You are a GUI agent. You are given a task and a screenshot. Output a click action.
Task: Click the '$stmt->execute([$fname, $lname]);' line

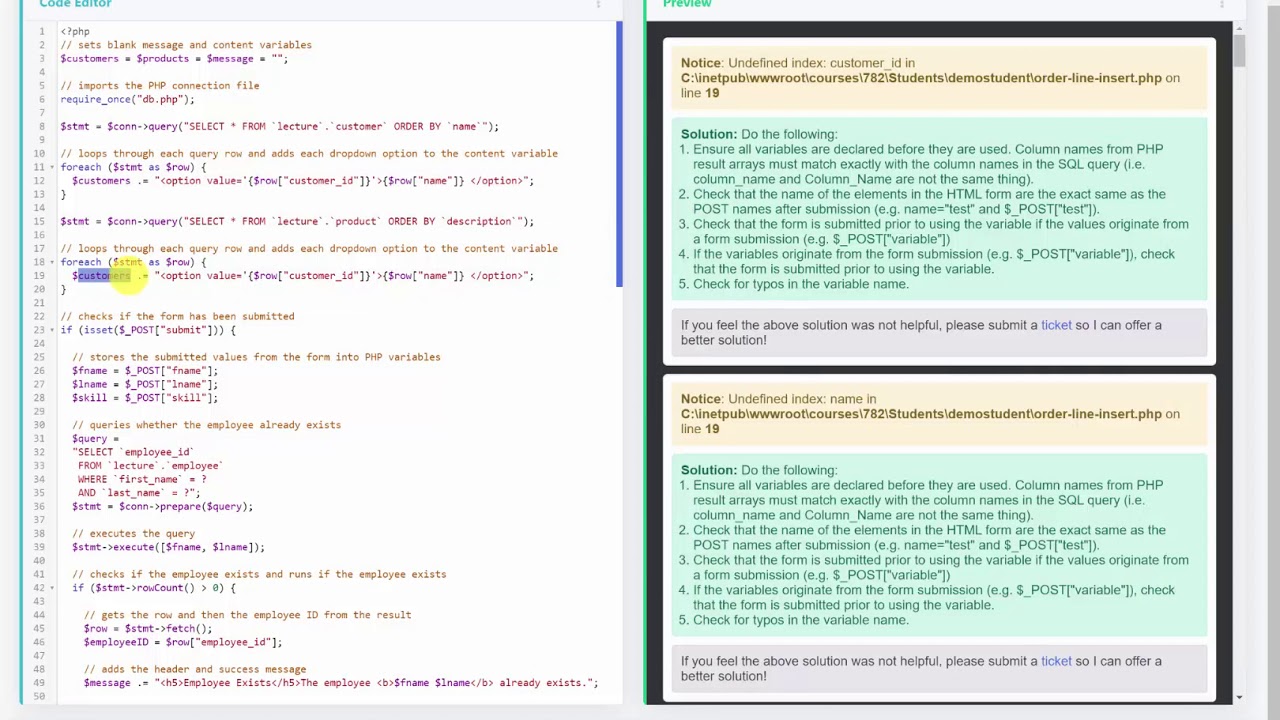168,547
